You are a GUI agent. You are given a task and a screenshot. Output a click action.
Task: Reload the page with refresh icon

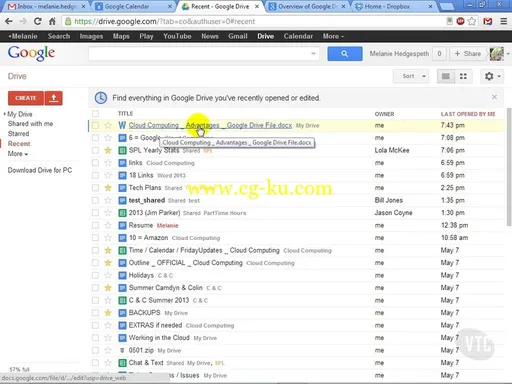[x=38, y=21]
